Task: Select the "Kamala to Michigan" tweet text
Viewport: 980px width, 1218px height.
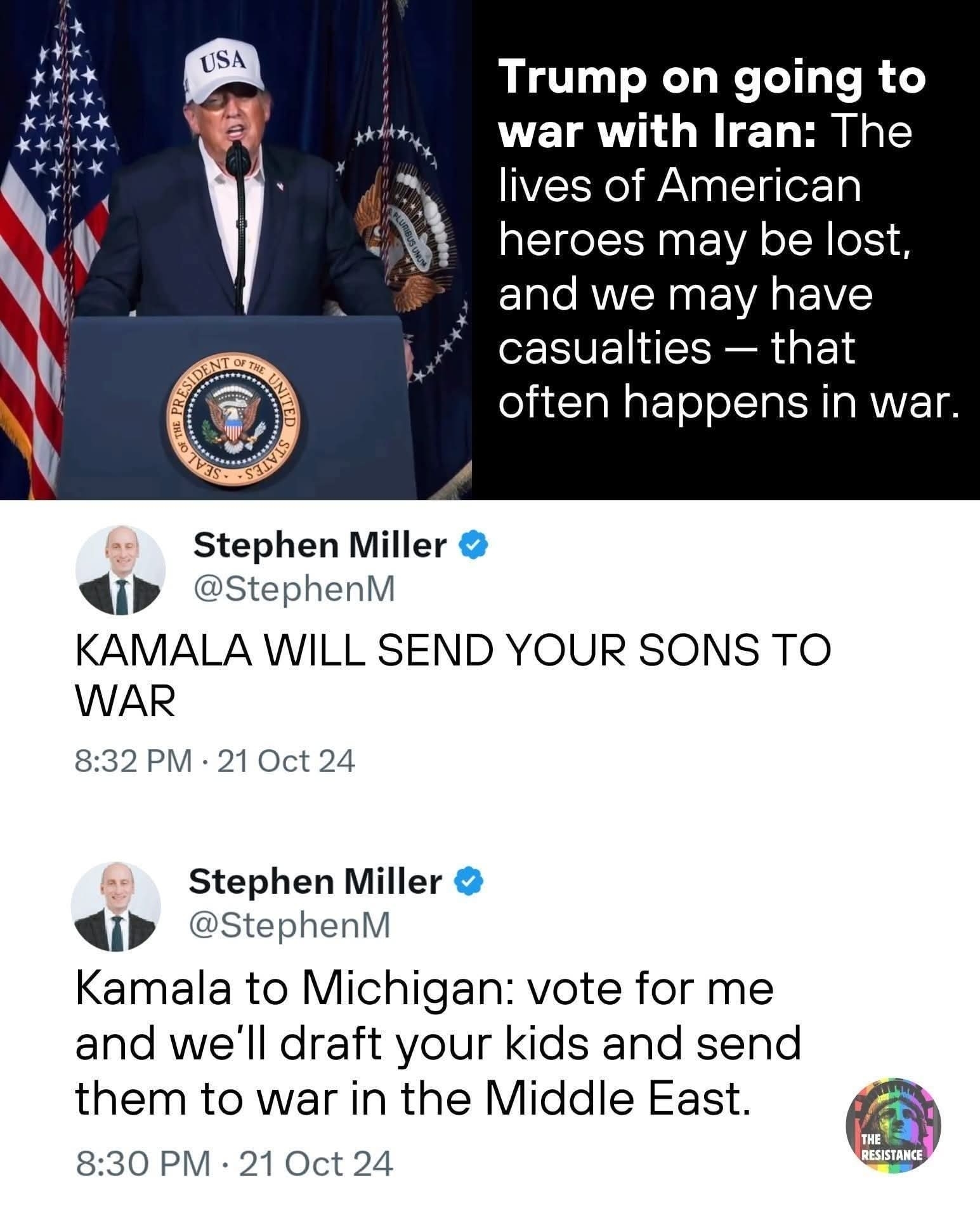Action: pos(438,1044)
